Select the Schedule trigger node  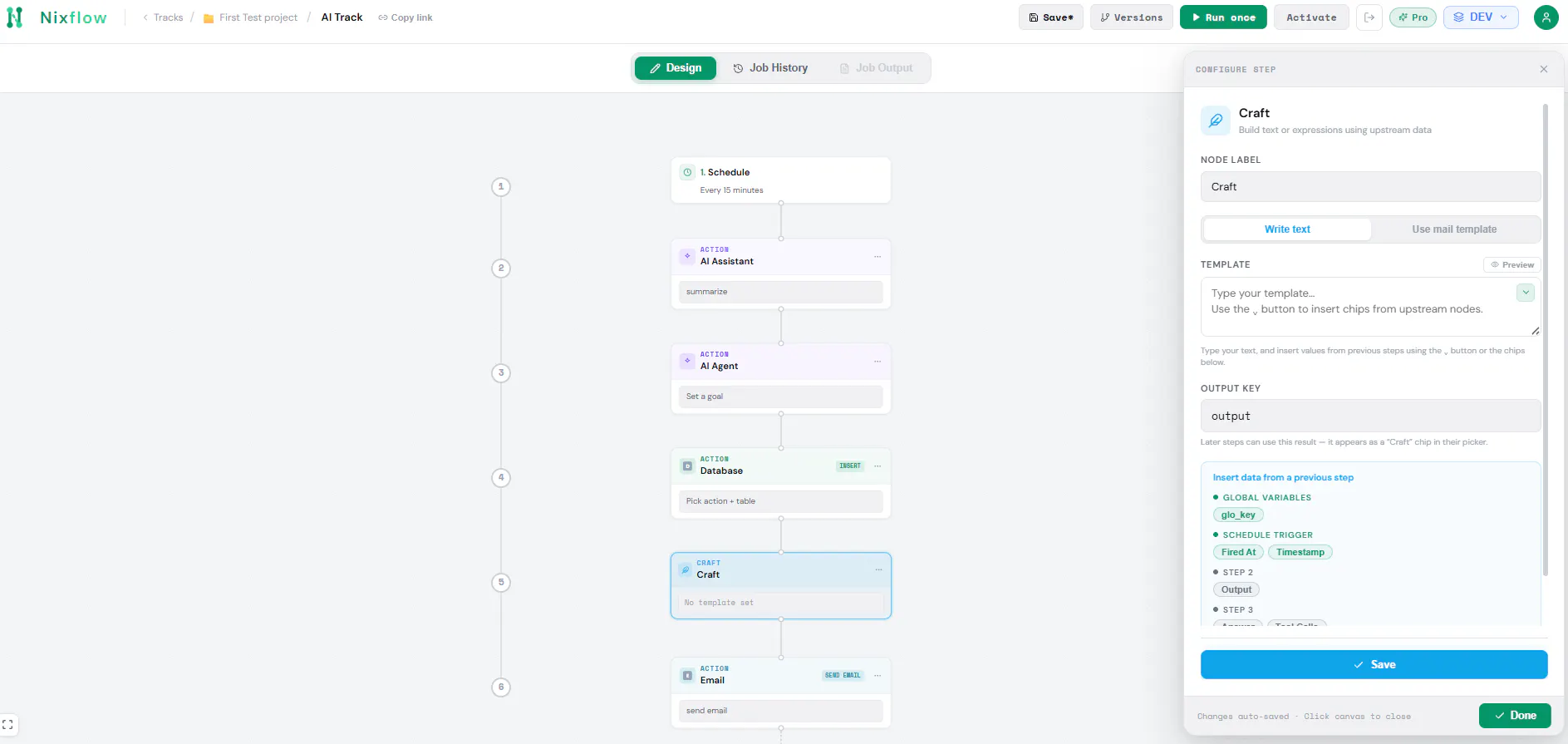click(781, 180)
